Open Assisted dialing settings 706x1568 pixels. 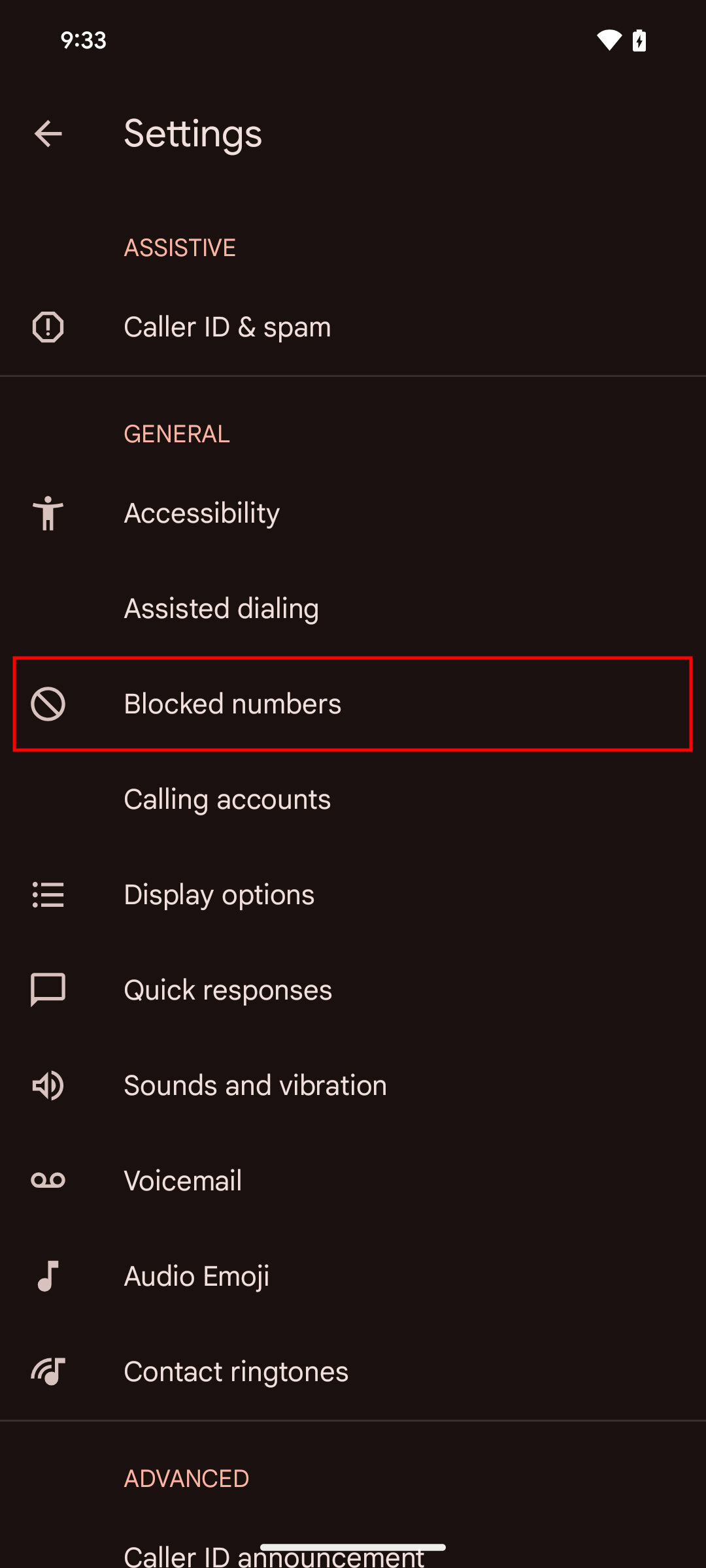click(x=222, y=608)
